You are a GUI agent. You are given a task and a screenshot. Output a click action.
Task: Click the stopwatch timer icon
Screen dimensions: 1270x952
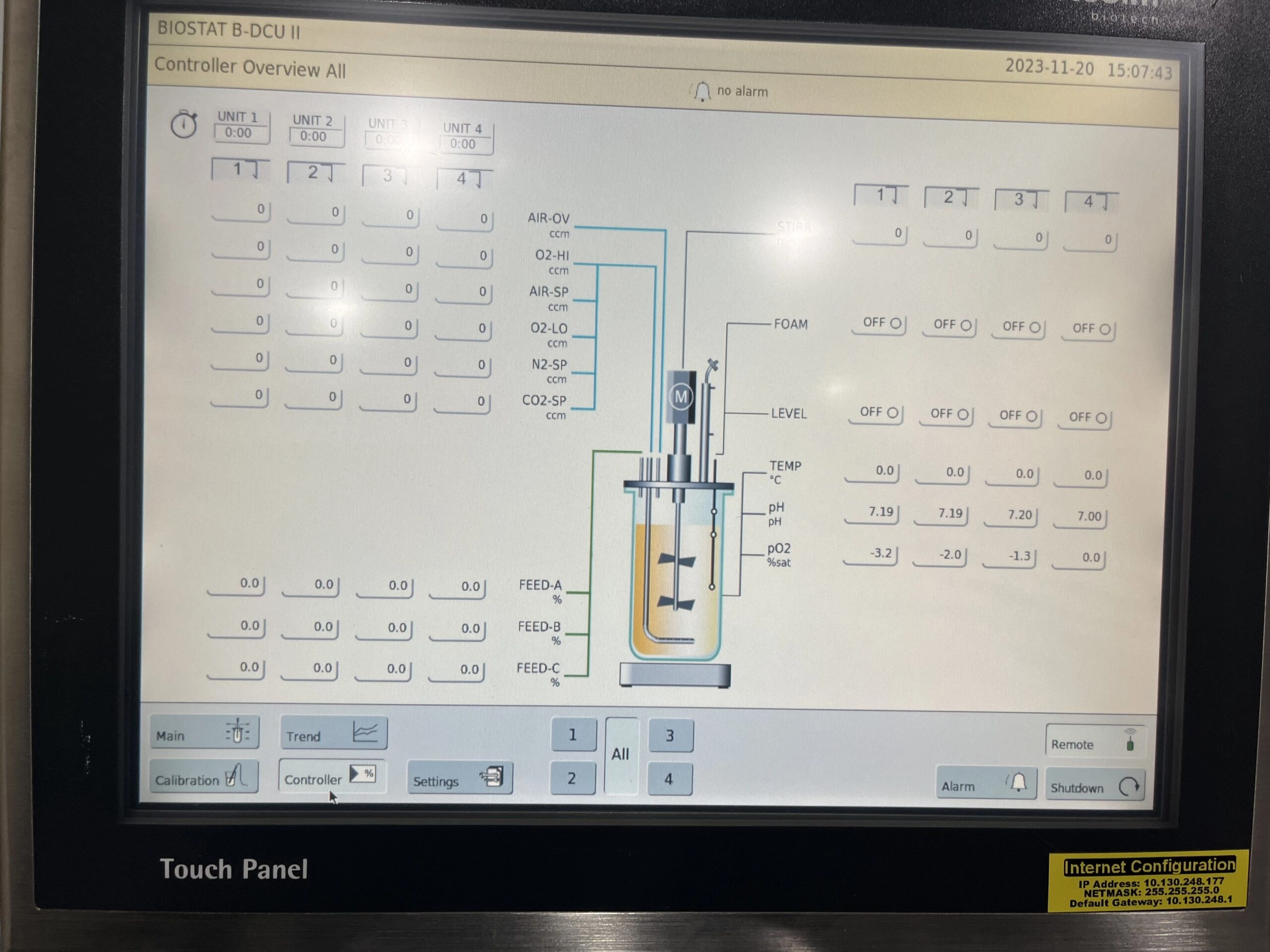(184, 124)
